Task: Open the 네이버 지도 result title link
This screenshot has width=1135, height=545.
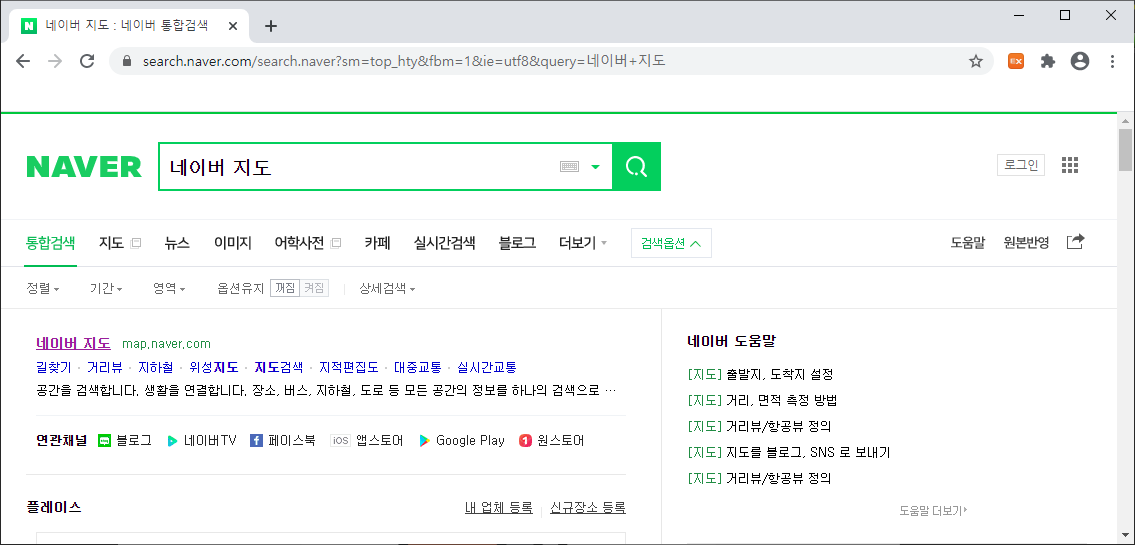Action: [73, 343]
